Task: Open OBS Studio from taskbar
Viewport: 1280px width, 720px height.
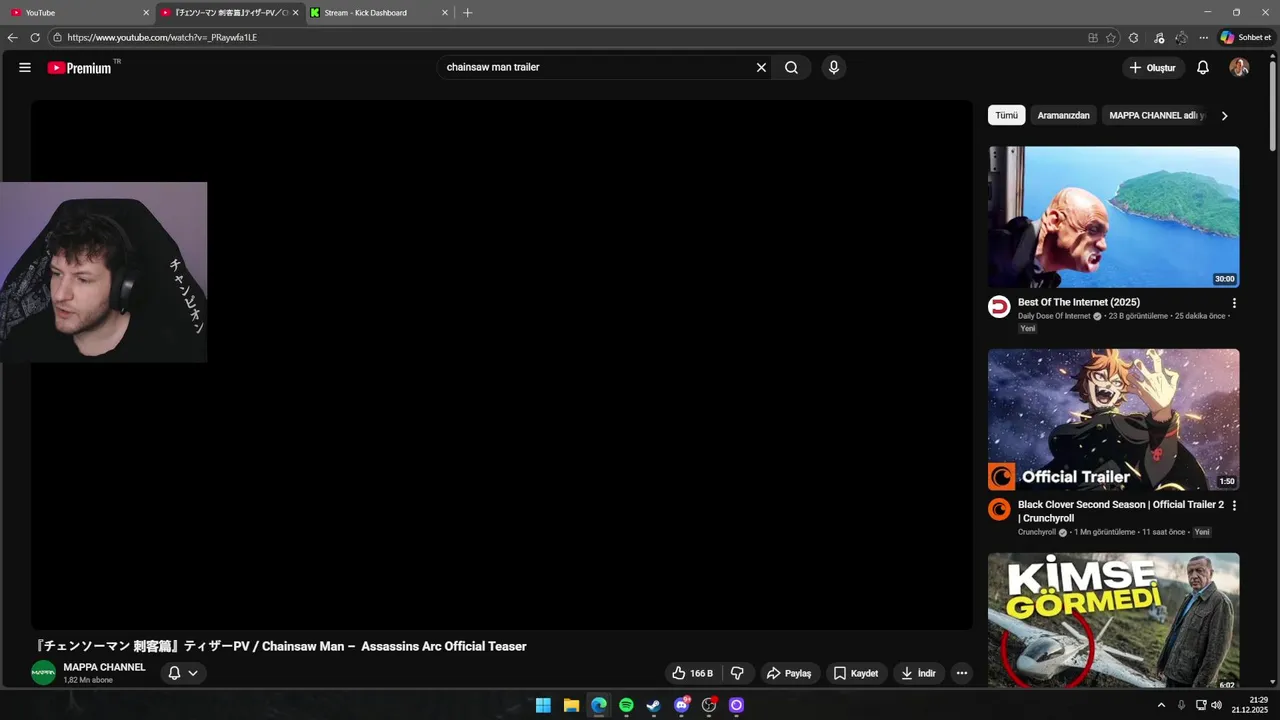Action: pyautogui.click(x=709, y=705)
